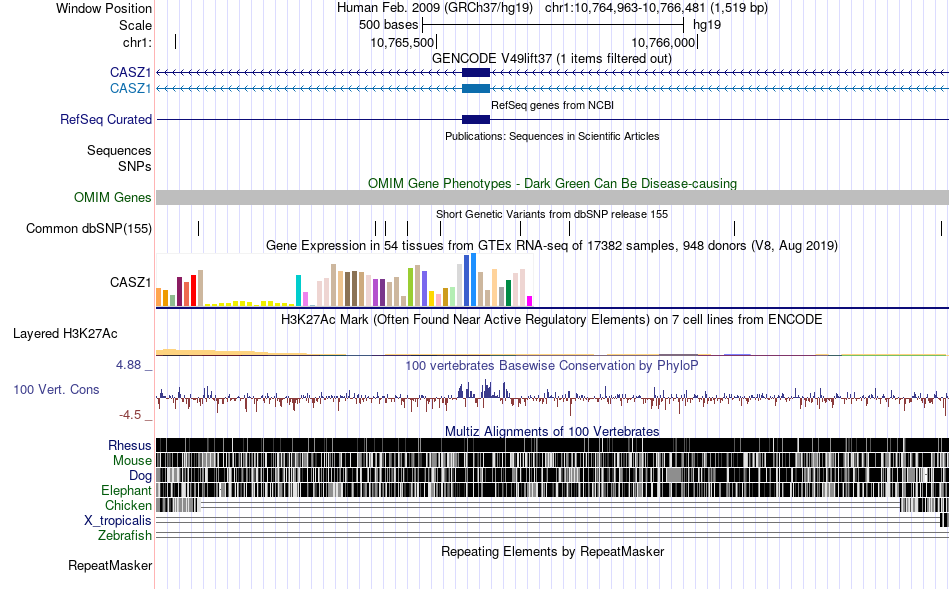The width and height of the screenshot is (950, 589).
Task: Click the cyan bar in GTEx expression chart
Action: pyautogui.click(x=298, y=291)
